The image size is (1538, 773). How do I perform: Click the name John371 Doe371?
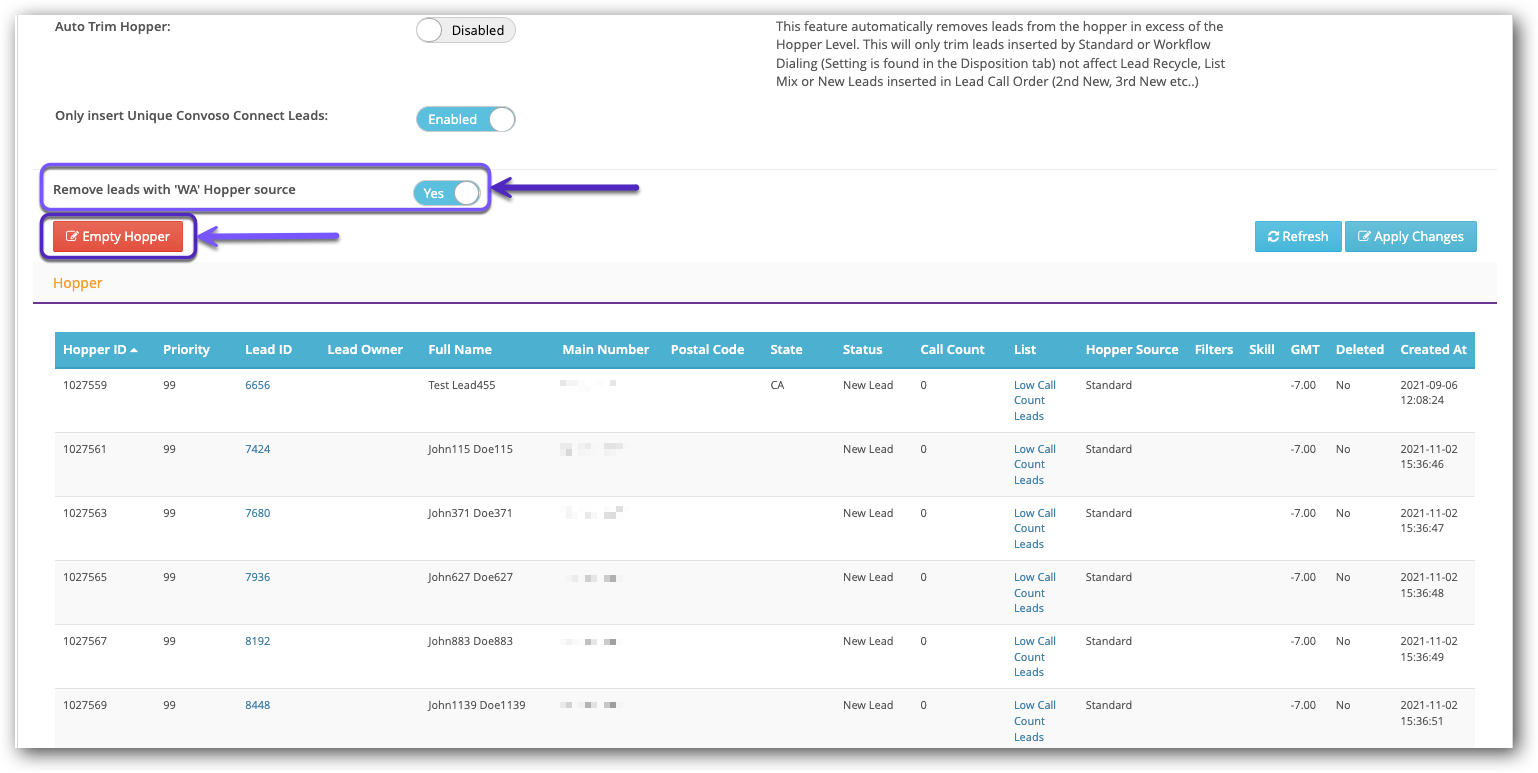point(470,513)
